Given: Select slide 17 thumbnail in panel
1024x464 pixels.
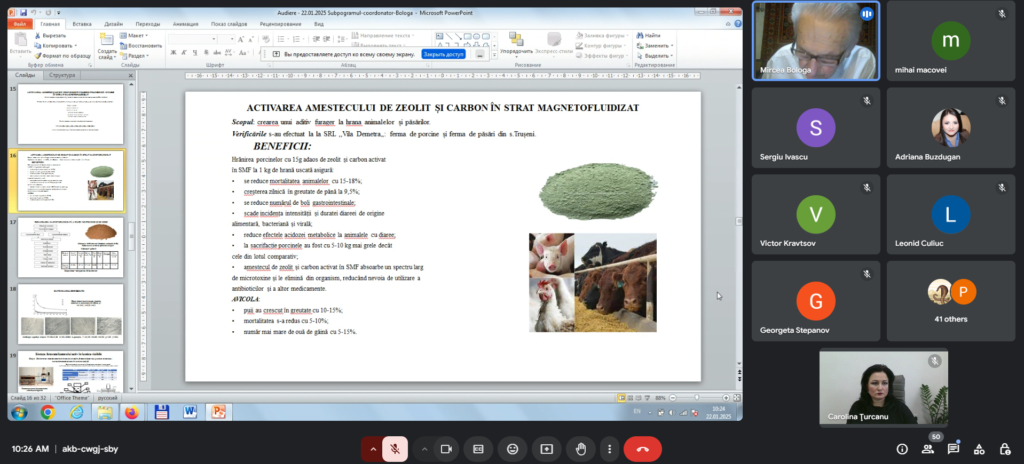Looking at the screenshot, I should (79, 246).
